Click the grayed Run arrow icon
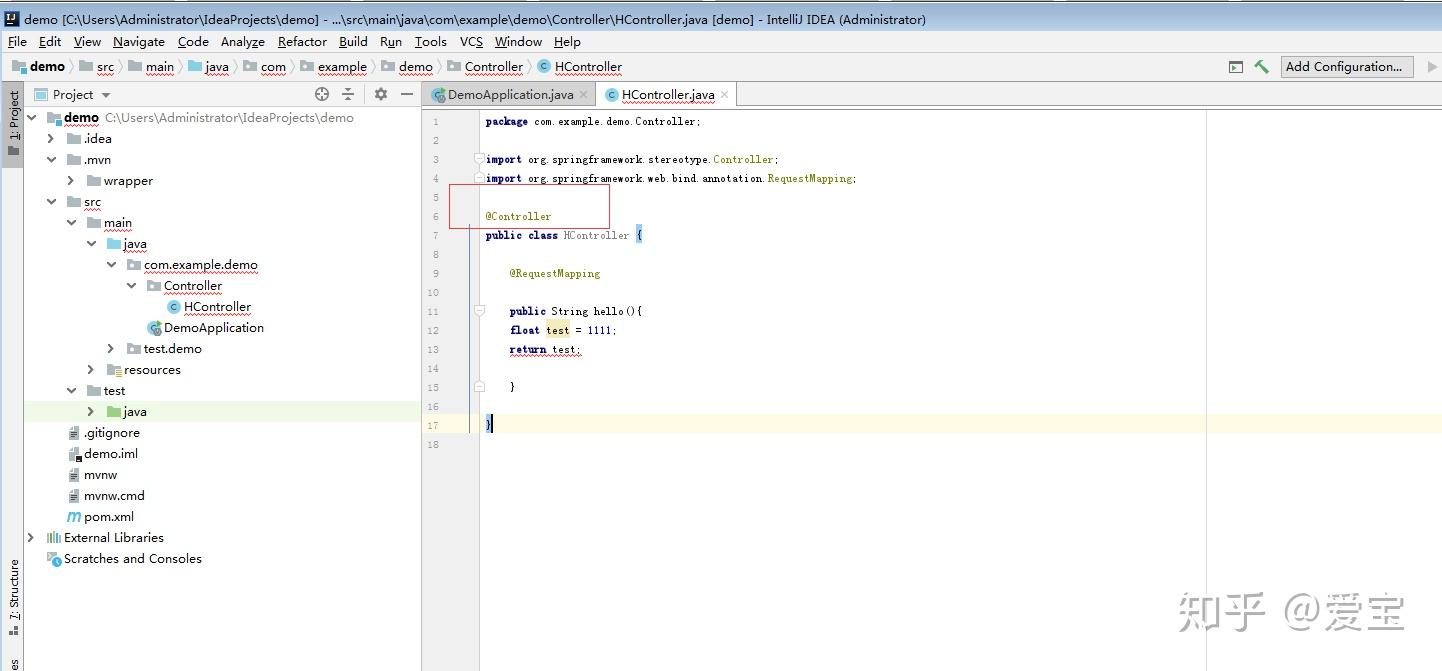Screen dimensions: 1442x671 [1432, 67]
